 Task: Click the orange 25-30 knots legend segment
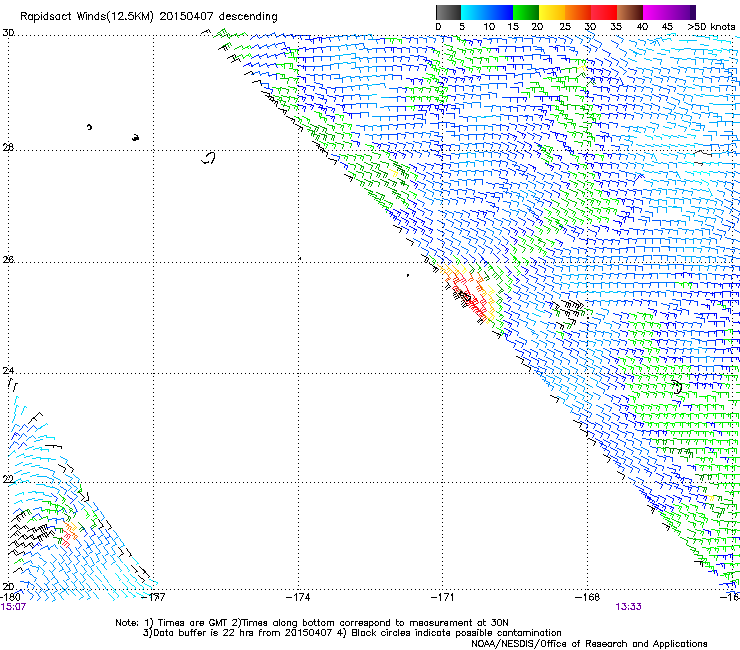tap(578, 12)
